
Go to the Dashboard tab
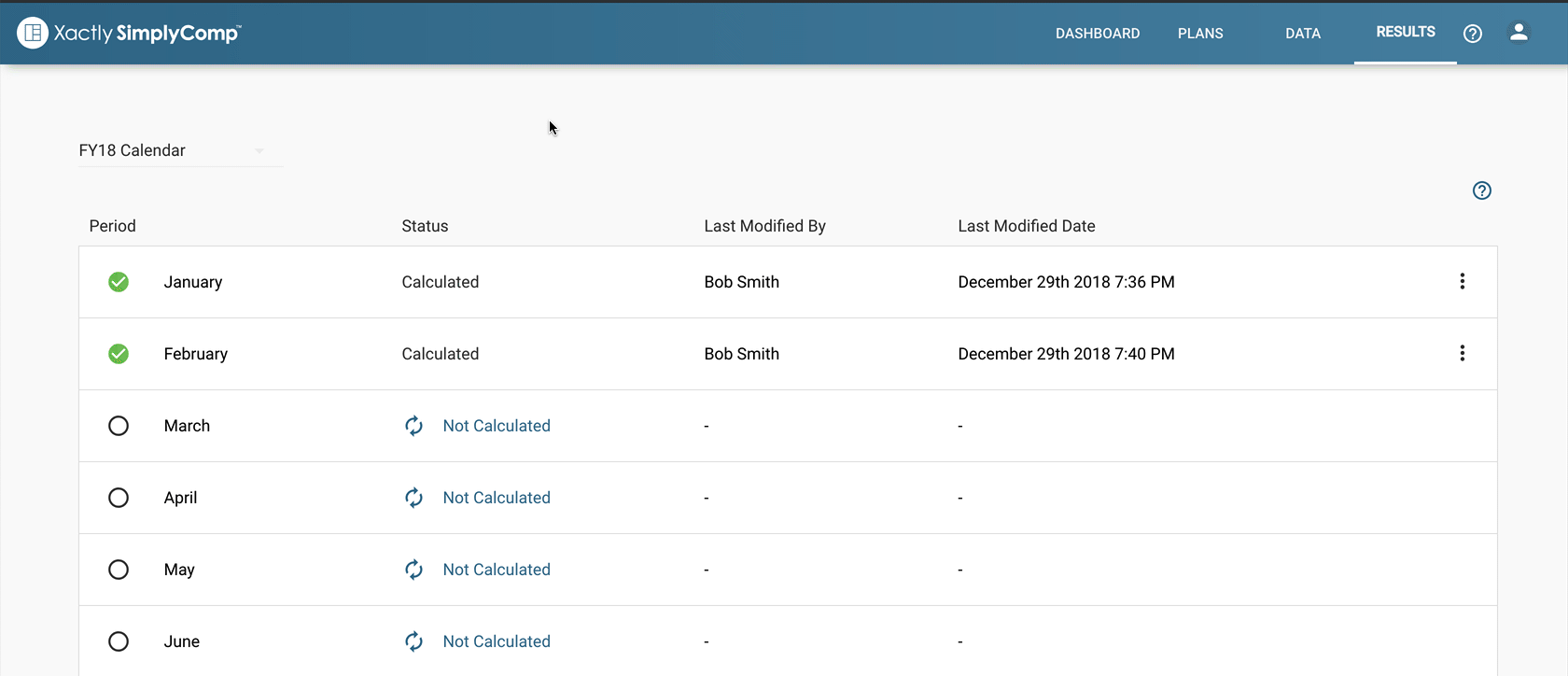click(x=1097, y=34)
